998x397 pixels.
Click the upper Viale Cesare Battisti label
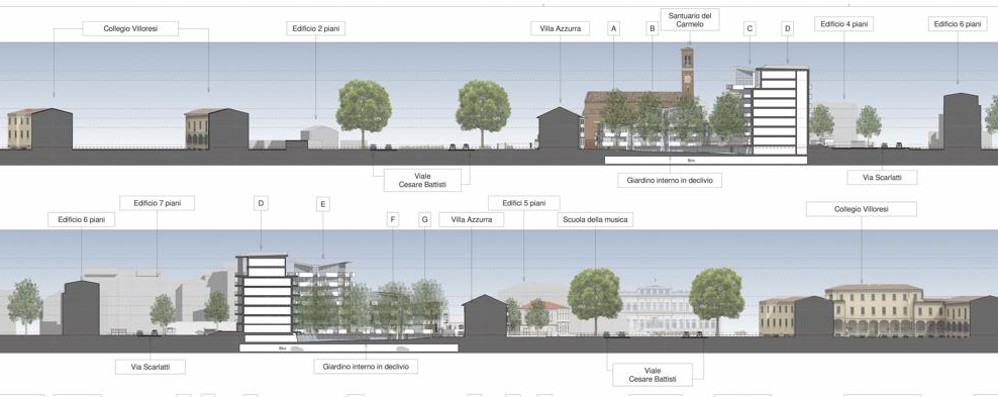coord(423,180)
